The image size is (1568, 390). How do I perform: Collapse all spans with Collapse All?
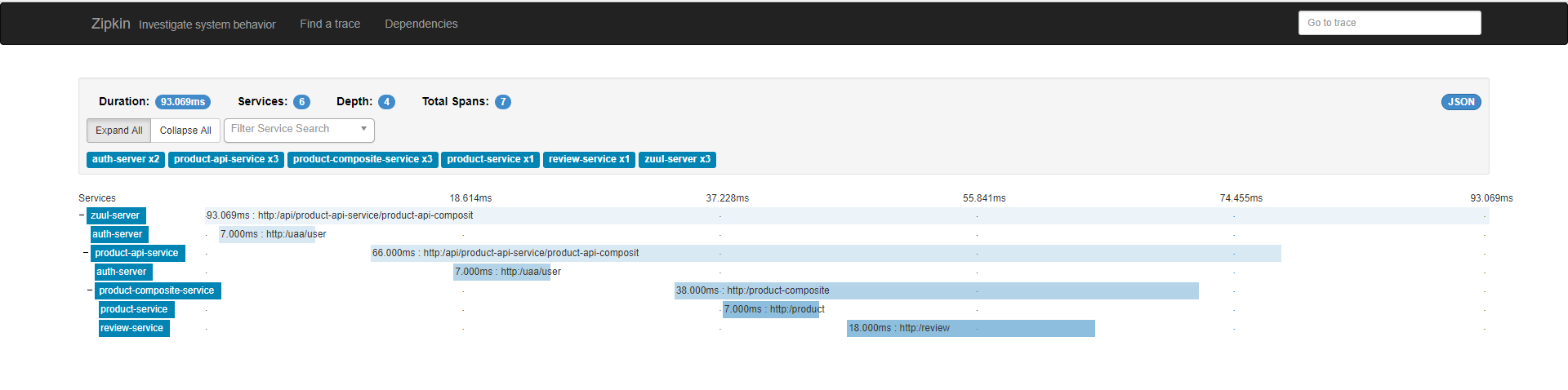(185, 131)
